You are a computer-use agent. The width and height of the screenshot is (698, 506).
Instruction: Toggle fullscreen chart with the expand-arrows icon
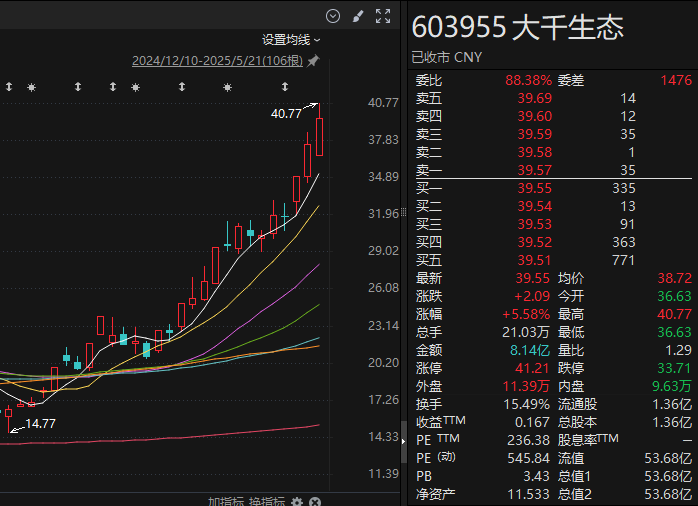coord(383,16)
